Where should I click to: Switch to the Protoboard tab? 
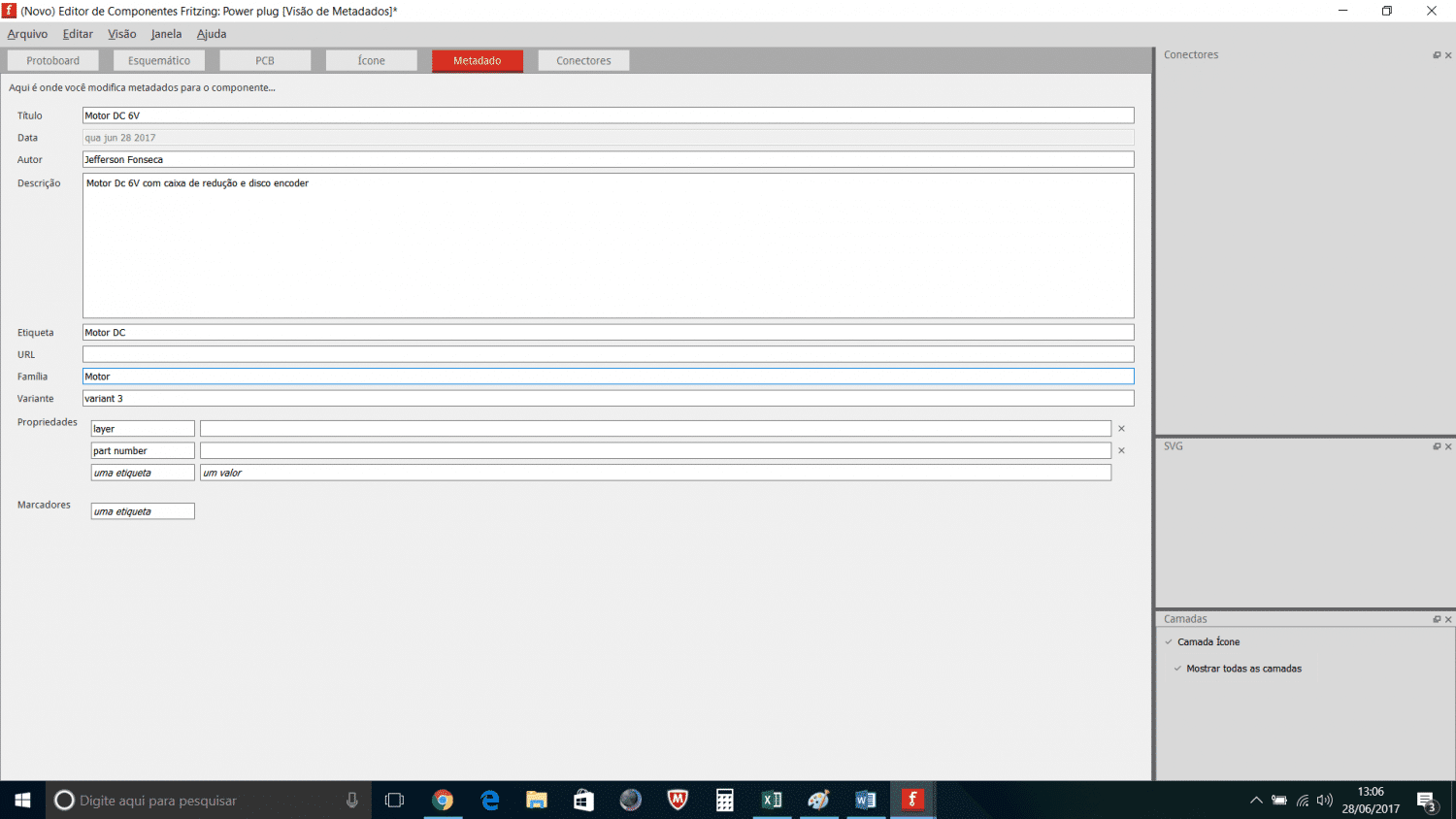click(x=53, y=60)
